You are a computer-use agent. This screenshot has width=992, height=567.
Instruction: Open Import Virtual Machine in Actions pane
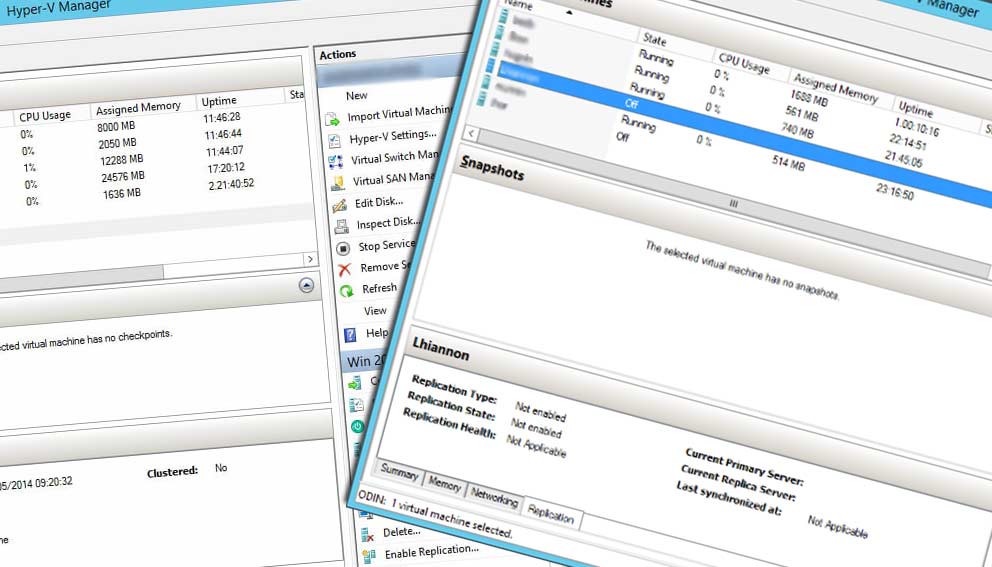[x=400, y=113]
